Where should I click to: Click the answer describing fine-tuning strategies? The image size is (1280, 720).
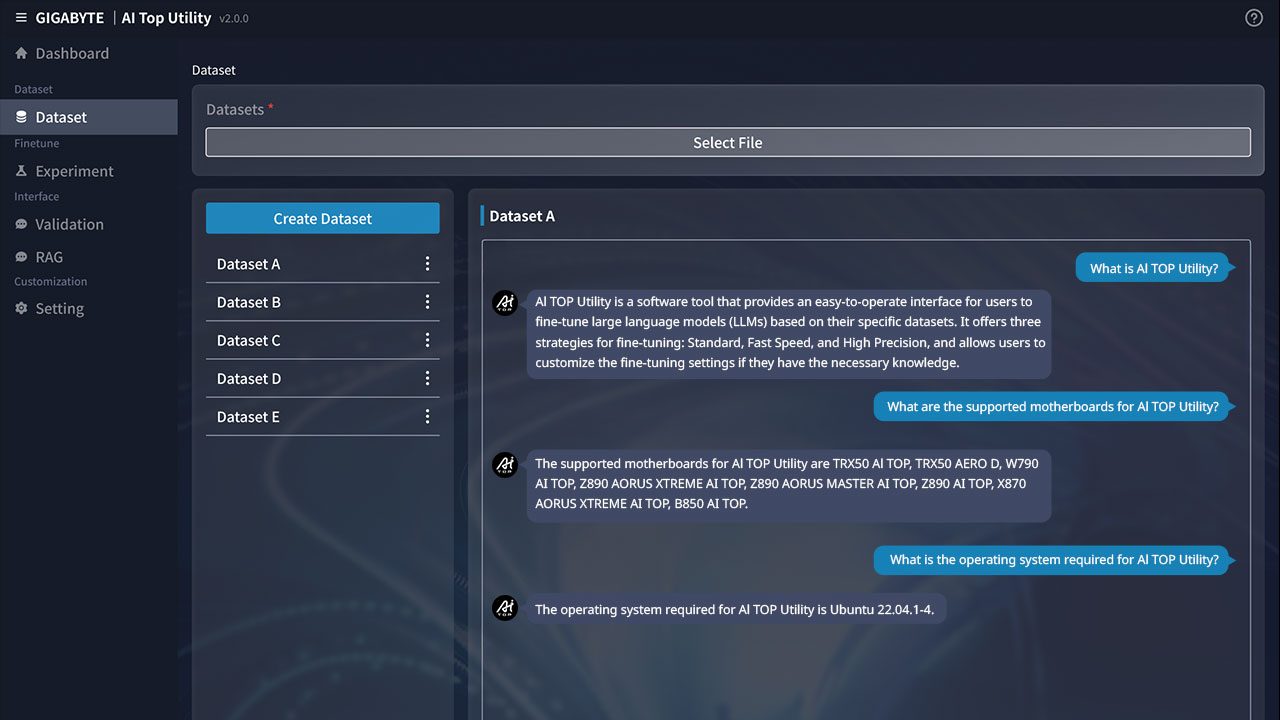(x=789, y=333)
